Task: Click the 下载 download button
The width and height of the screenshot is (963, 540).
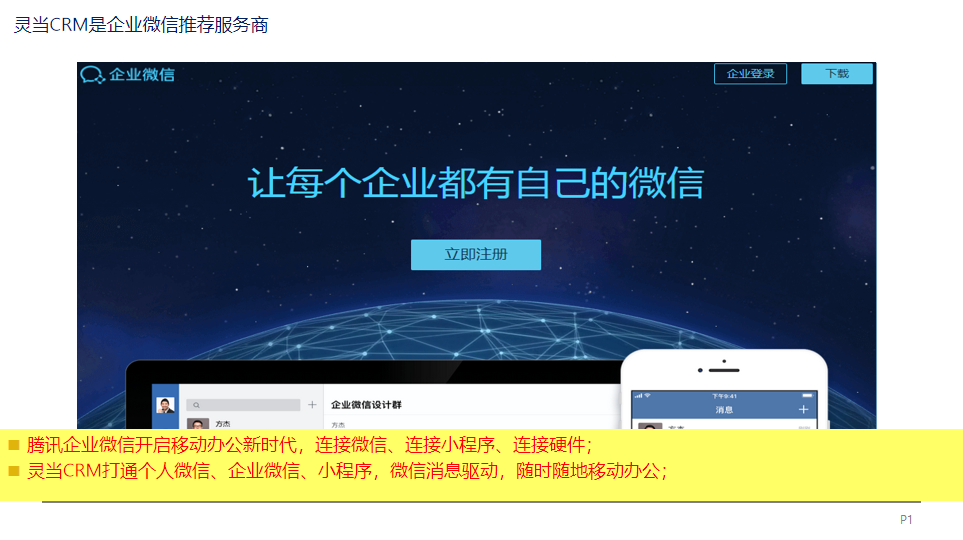Action: click(x=836, y=74)
